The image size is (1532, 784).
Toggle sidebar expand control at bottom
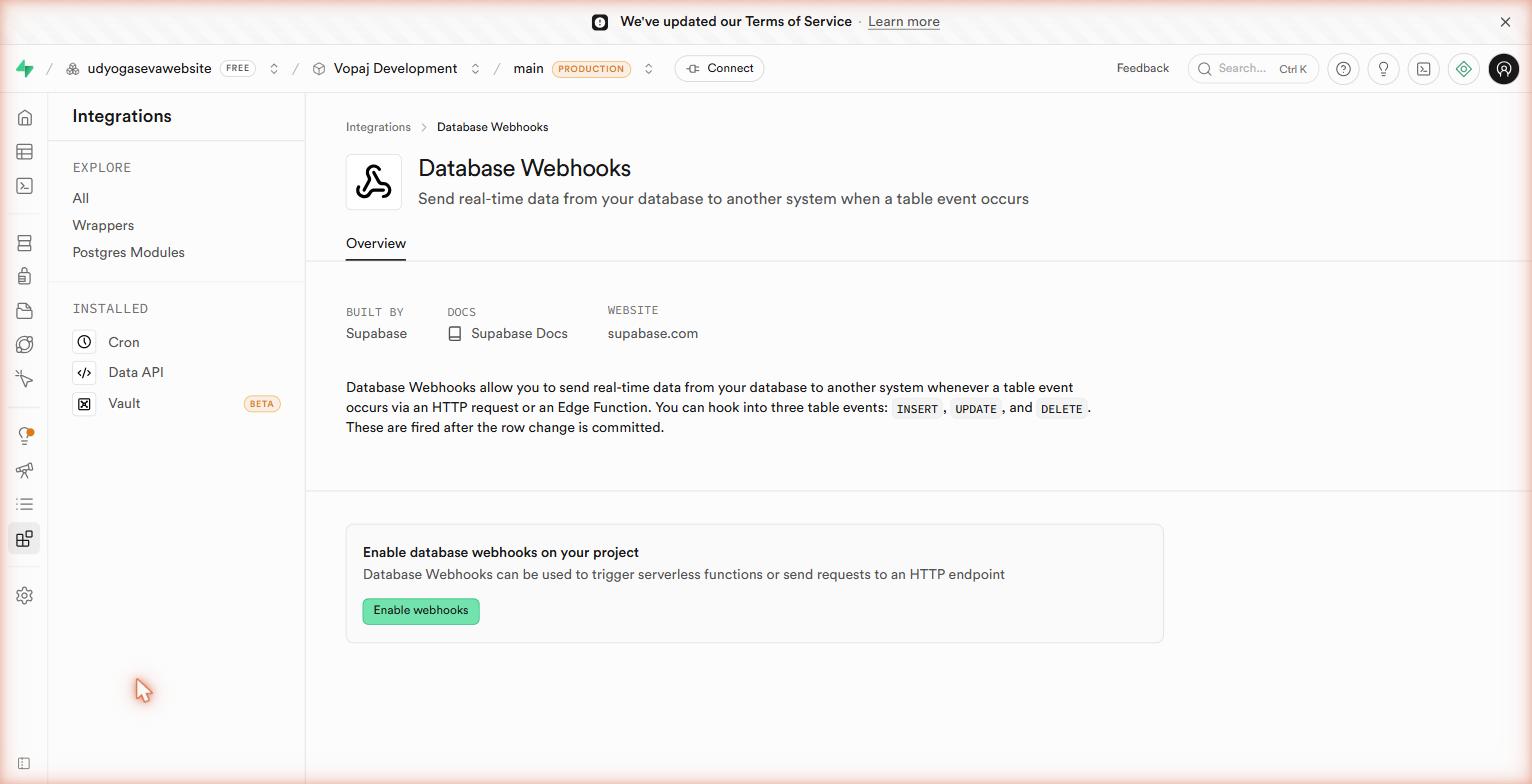(24, 764)
